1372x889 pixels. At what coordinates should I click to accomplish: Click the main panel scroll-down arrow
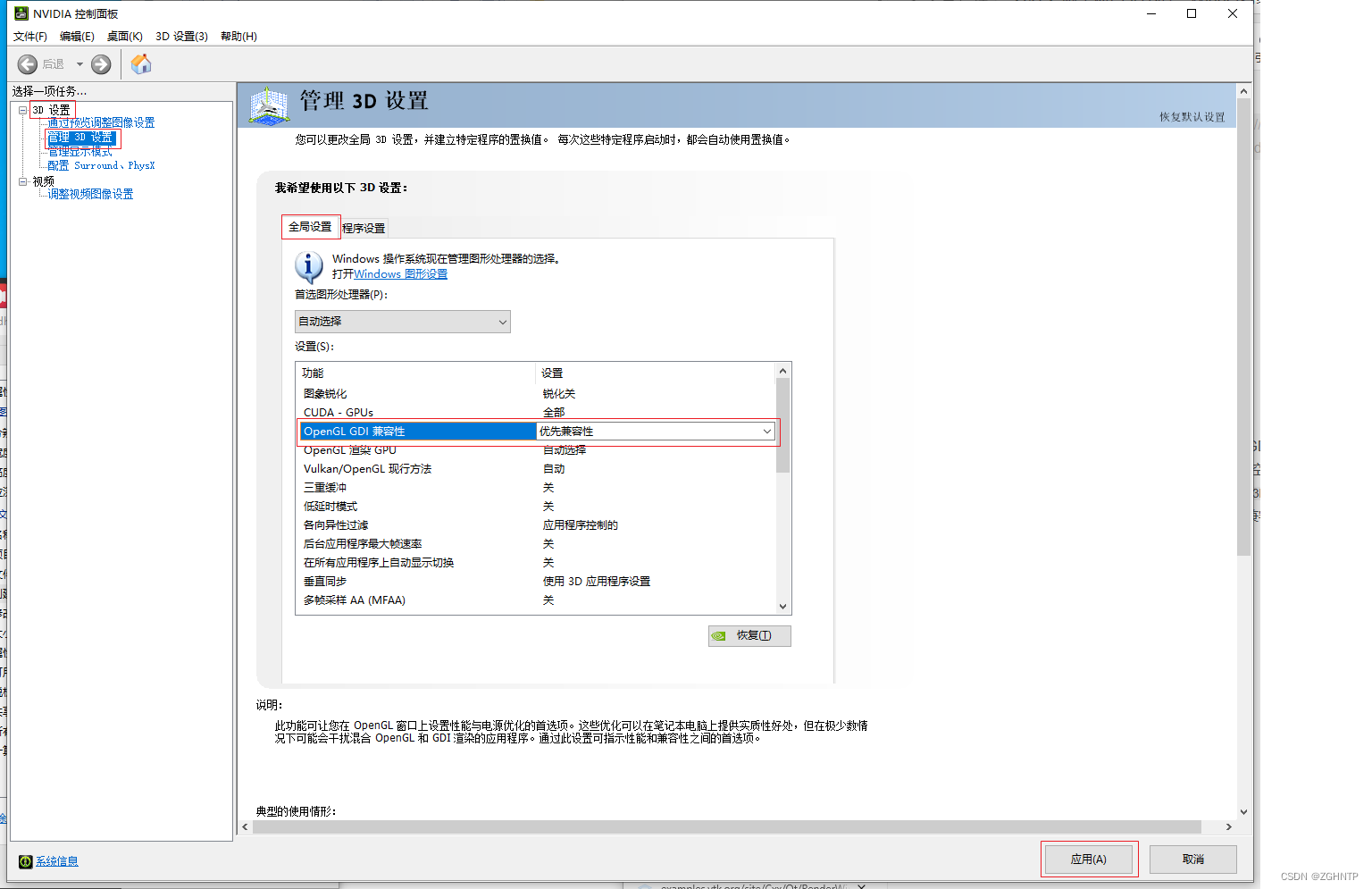pyautogui.click(x=1243, y=812)
